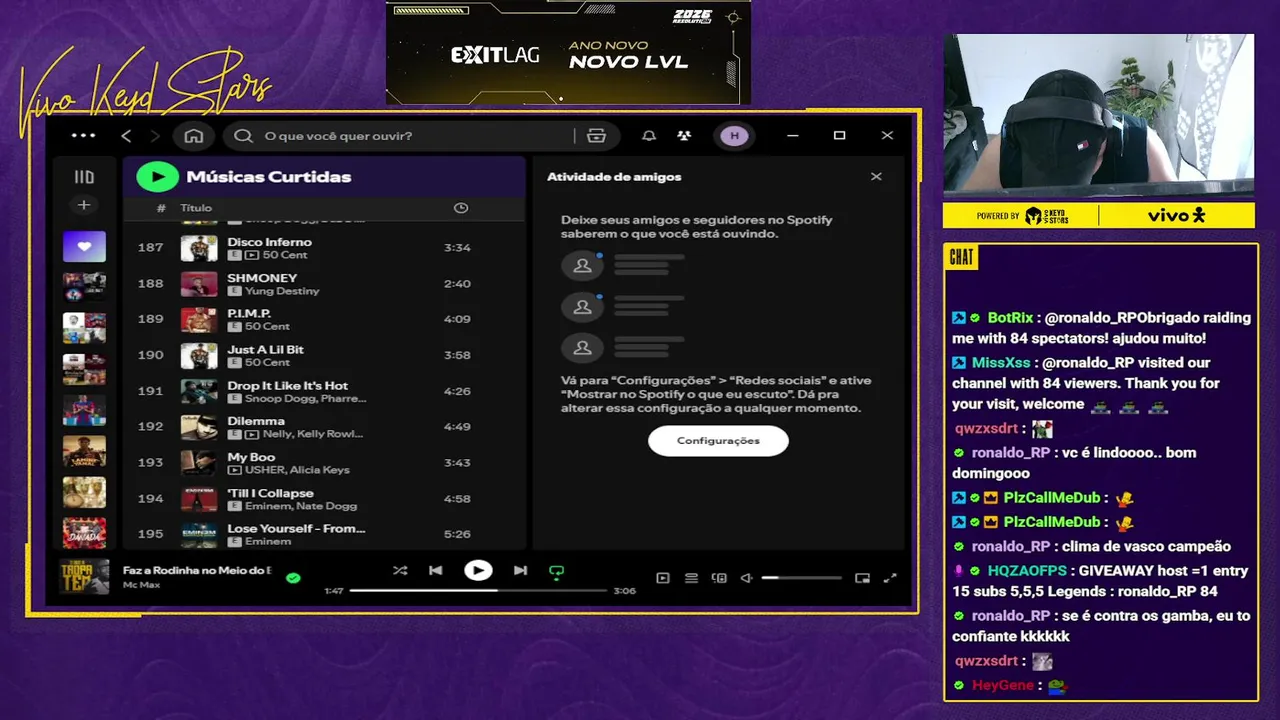The width and height of the screenshot is (1280, 720).
Task: Toggle the green liked checkmark for the current song
Action: click(293, 578)
